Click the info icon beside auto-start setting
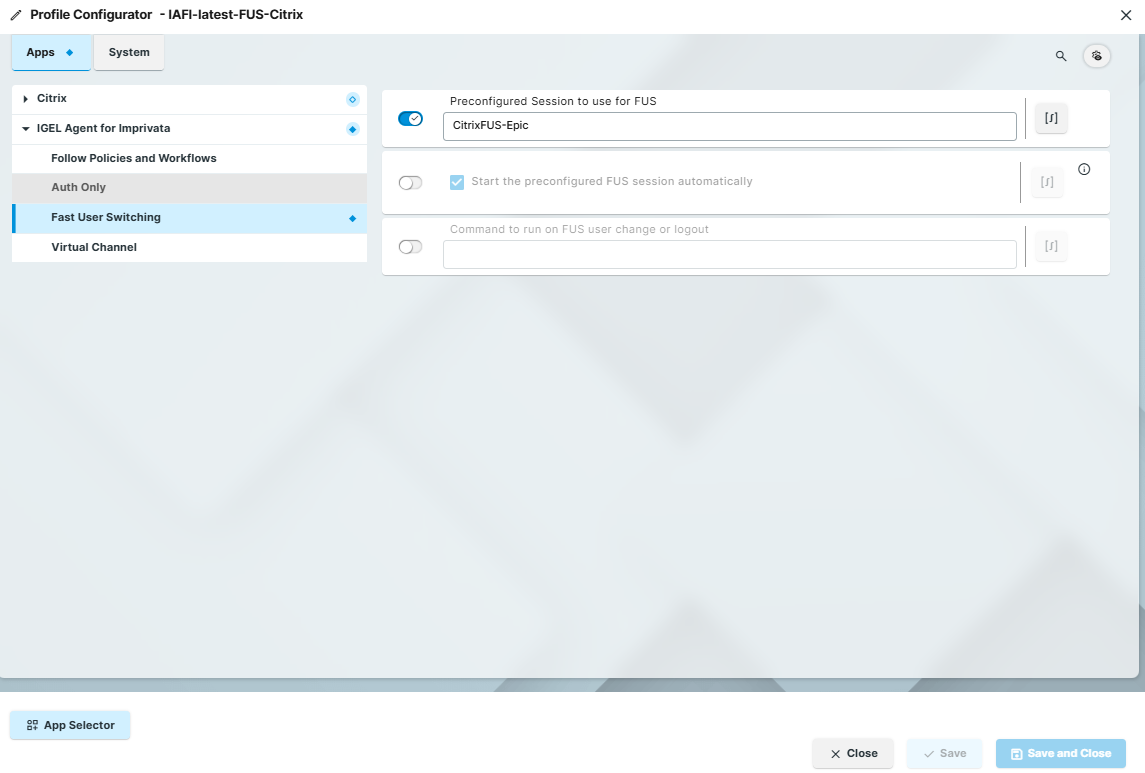 tap(1084, 169)
